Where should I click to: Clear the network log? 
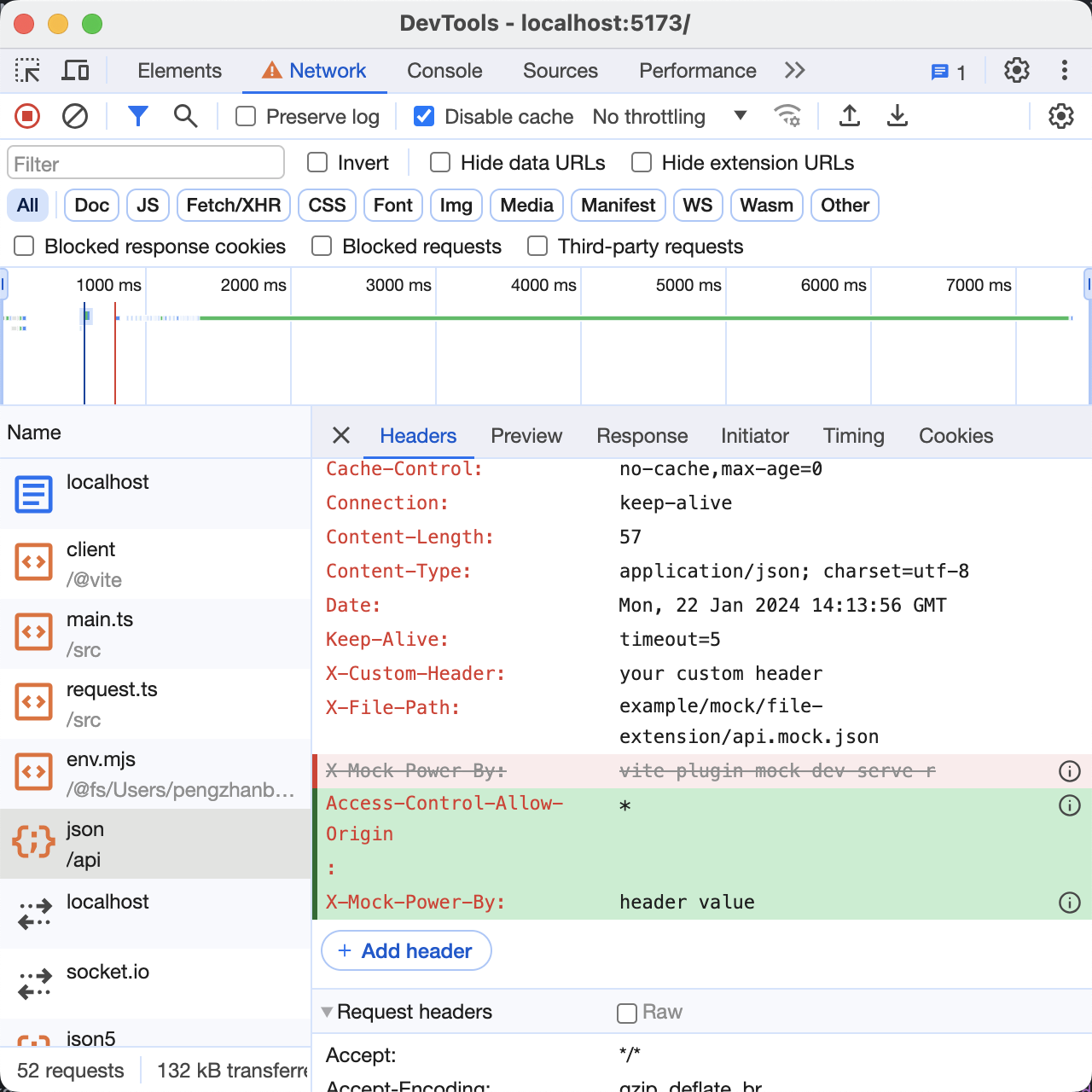click(x=75, y=116)
